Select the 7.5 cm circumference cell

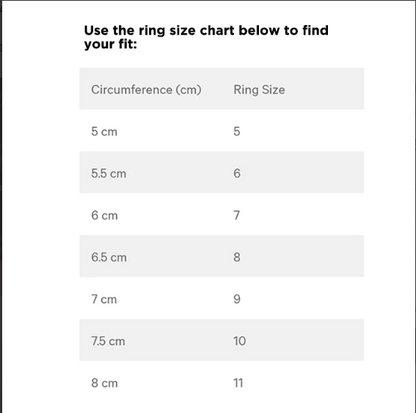click(x=108, y=341)
